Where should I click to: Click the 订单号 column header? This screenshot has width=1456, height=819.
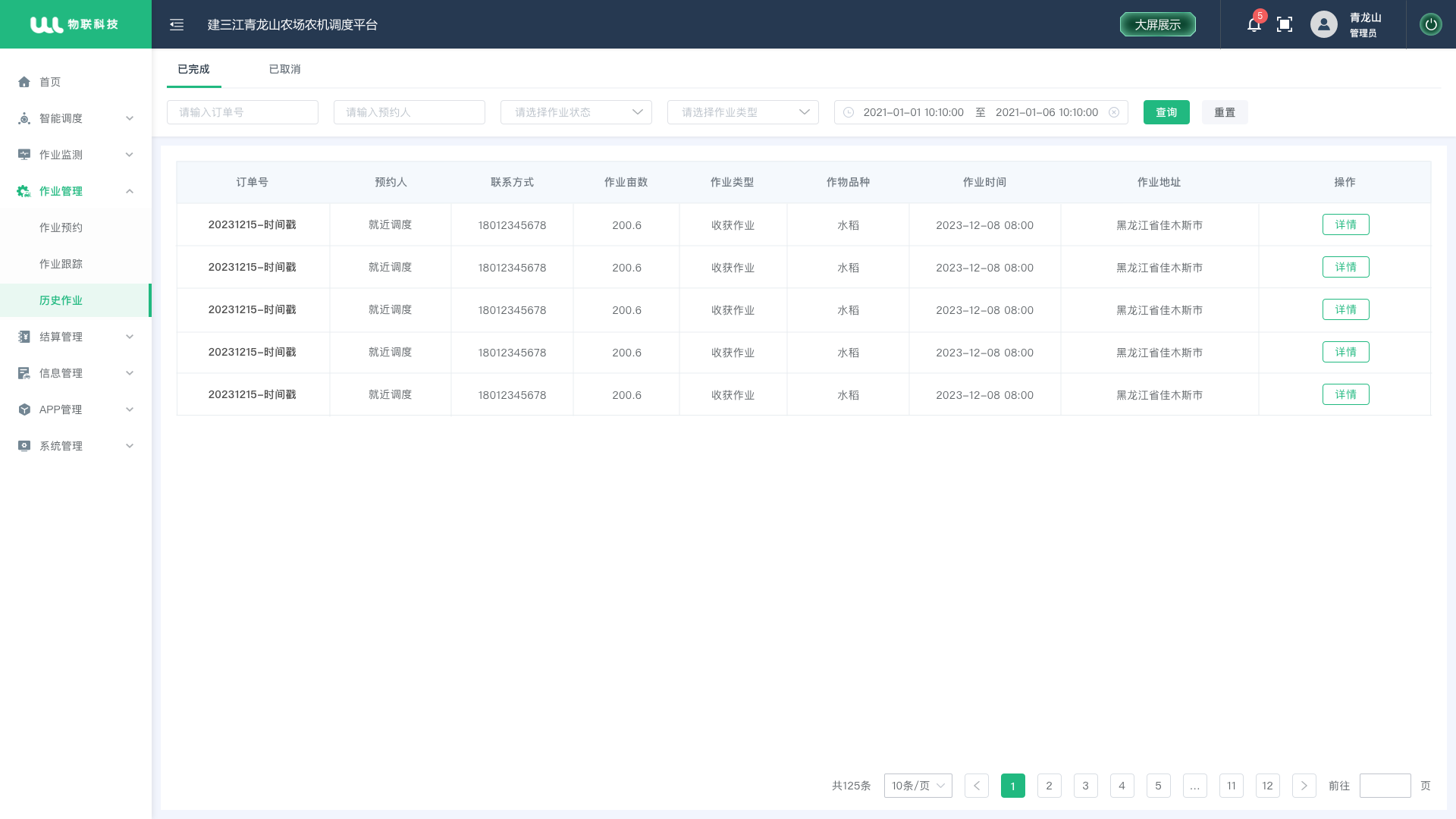point(253,182)
